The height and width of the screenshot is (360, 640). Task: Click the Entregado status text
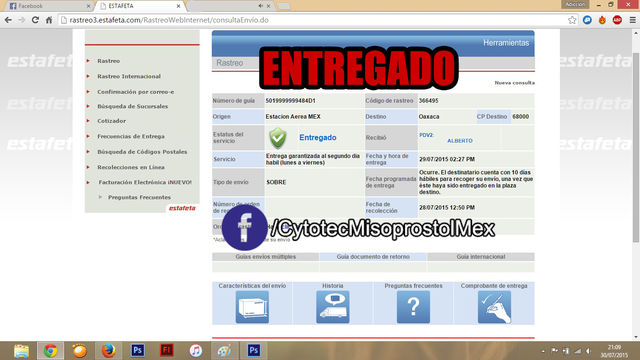pyautogui.click(x=318, y=138)
